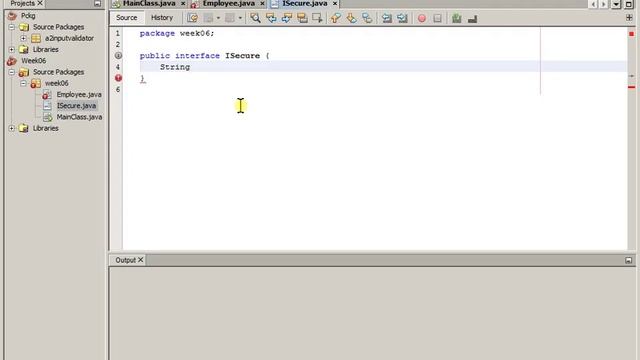Expand Libraries under Pckg project

tap(12, 49)
